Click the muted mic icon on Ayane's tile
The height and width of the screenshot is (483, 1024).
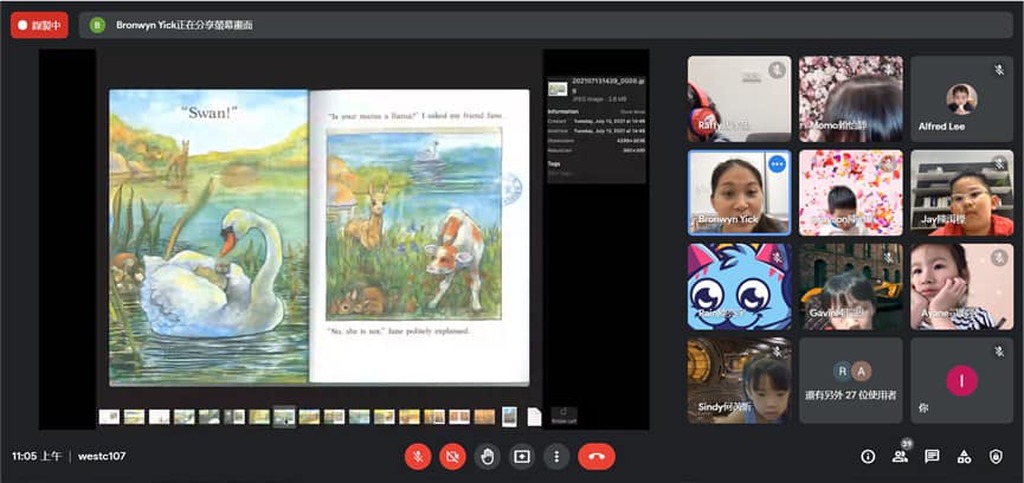click(999, 258)
